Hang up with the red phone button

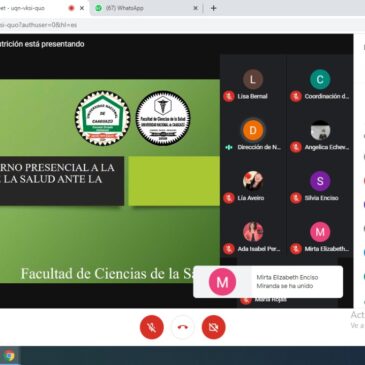coord(182,327)
